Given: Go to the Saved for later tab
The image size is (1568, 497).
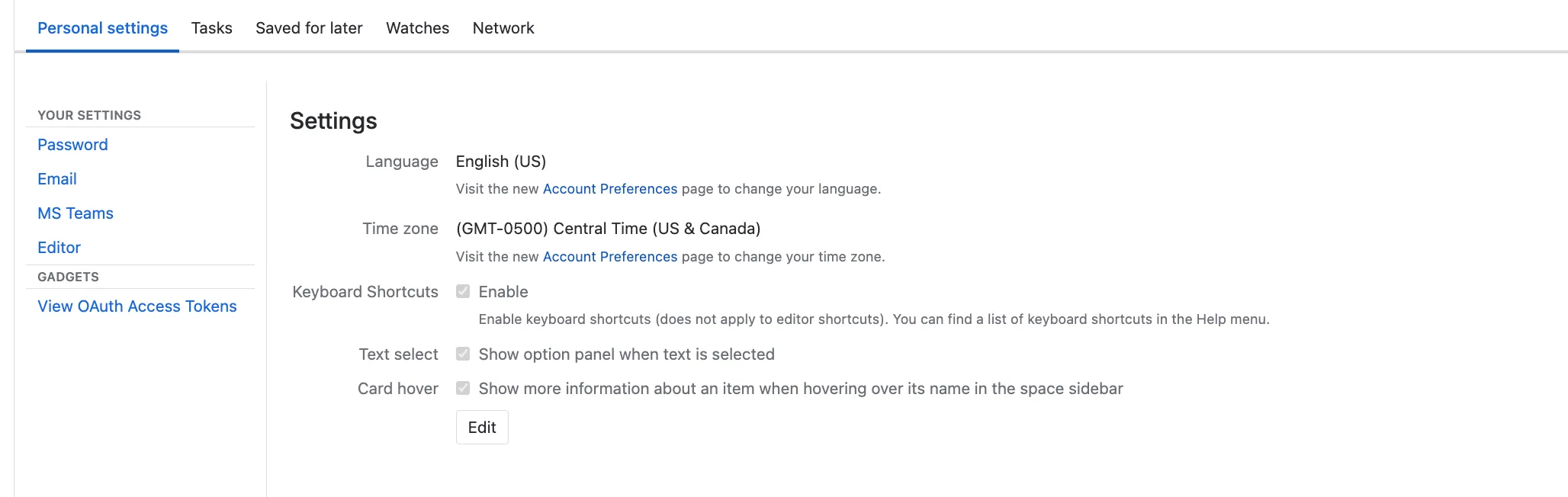Looking at the screenshot, I should pos(309,28).
